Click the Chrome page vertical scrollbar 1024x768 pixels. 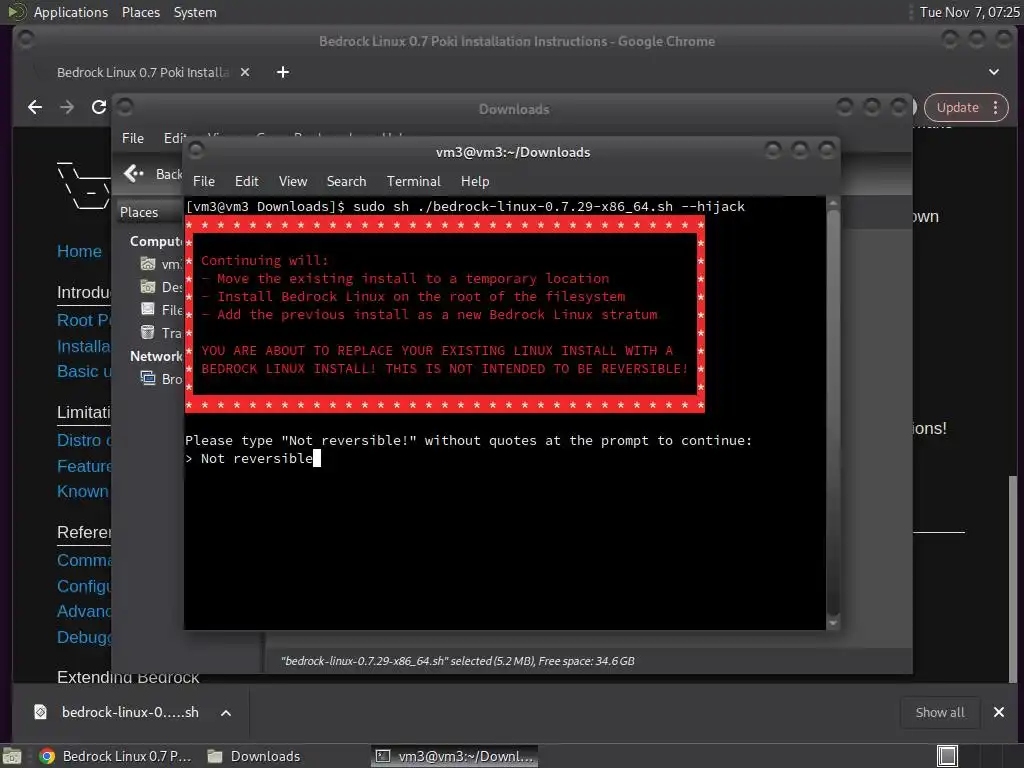(x=1012, y=578)
